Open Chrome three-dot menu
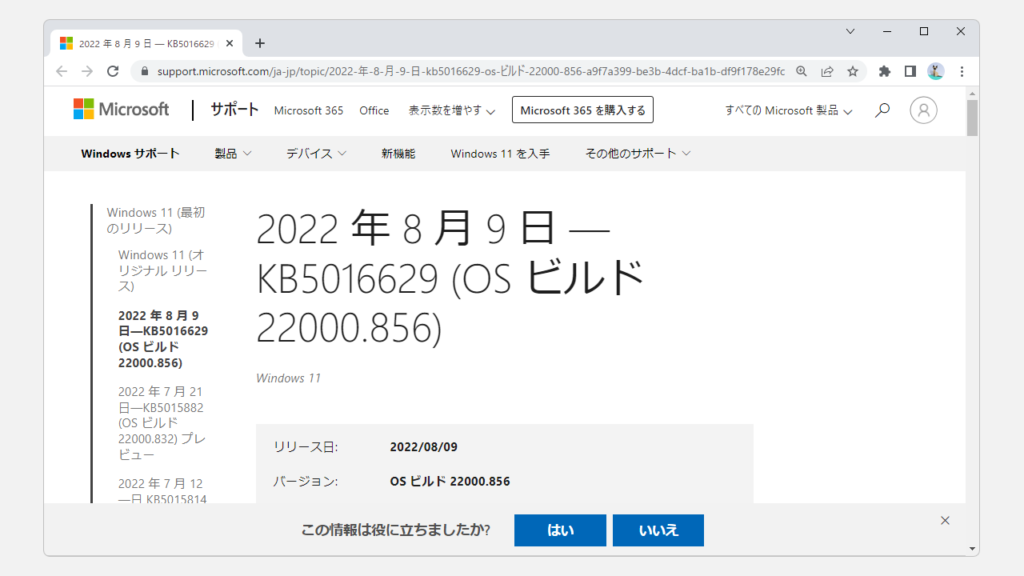This screenshot has width=1024, height=576. (x=961, y=71)
